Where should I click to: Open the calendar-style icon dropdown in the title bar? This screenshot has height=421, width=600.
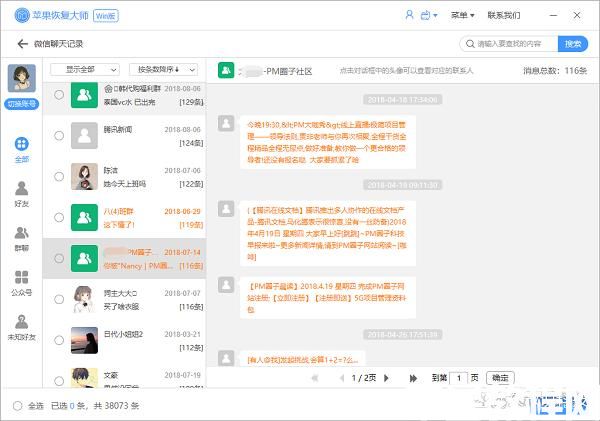429,15
